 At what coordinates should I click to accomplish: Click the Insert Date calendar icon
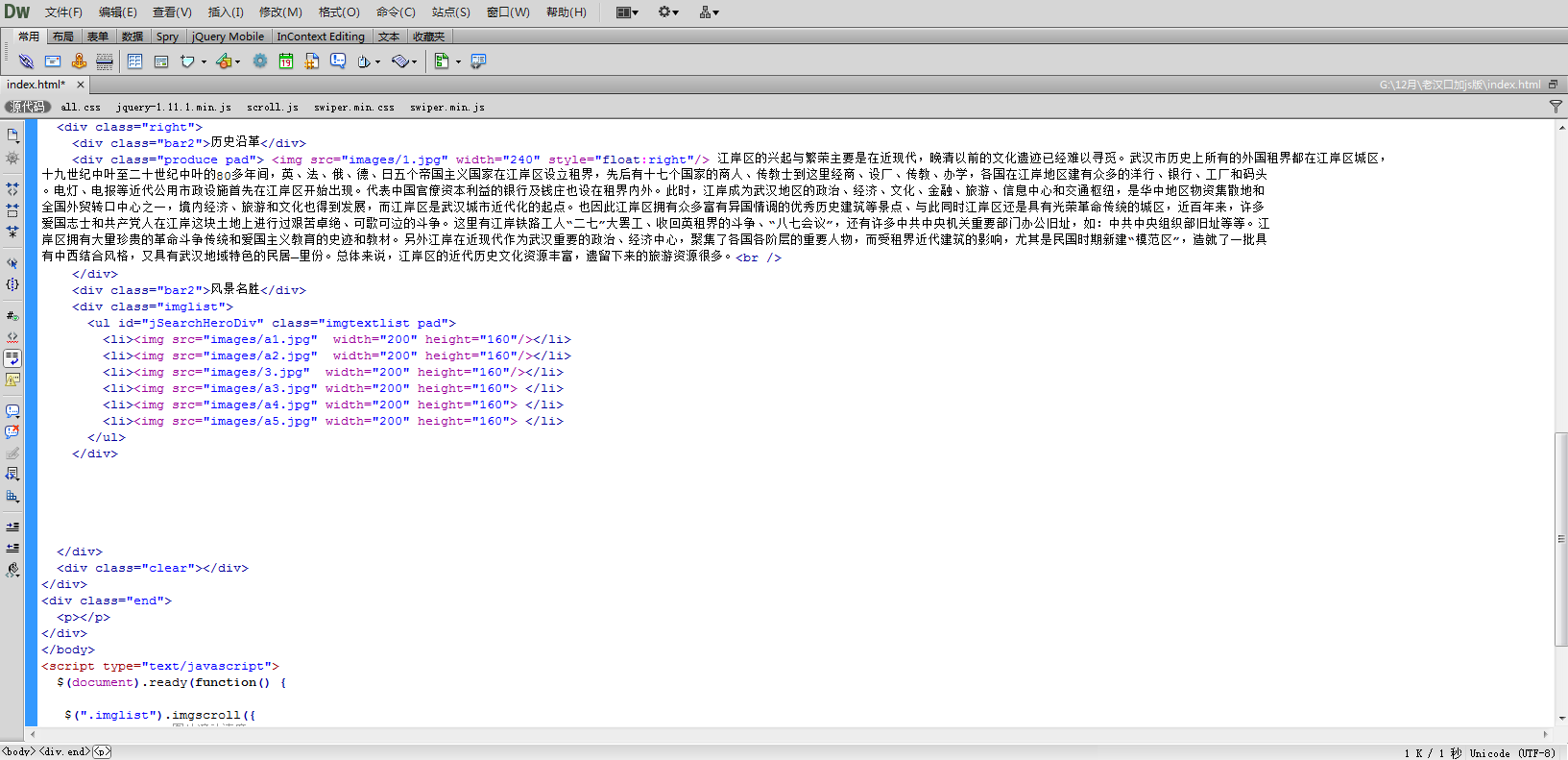[286, 61]
